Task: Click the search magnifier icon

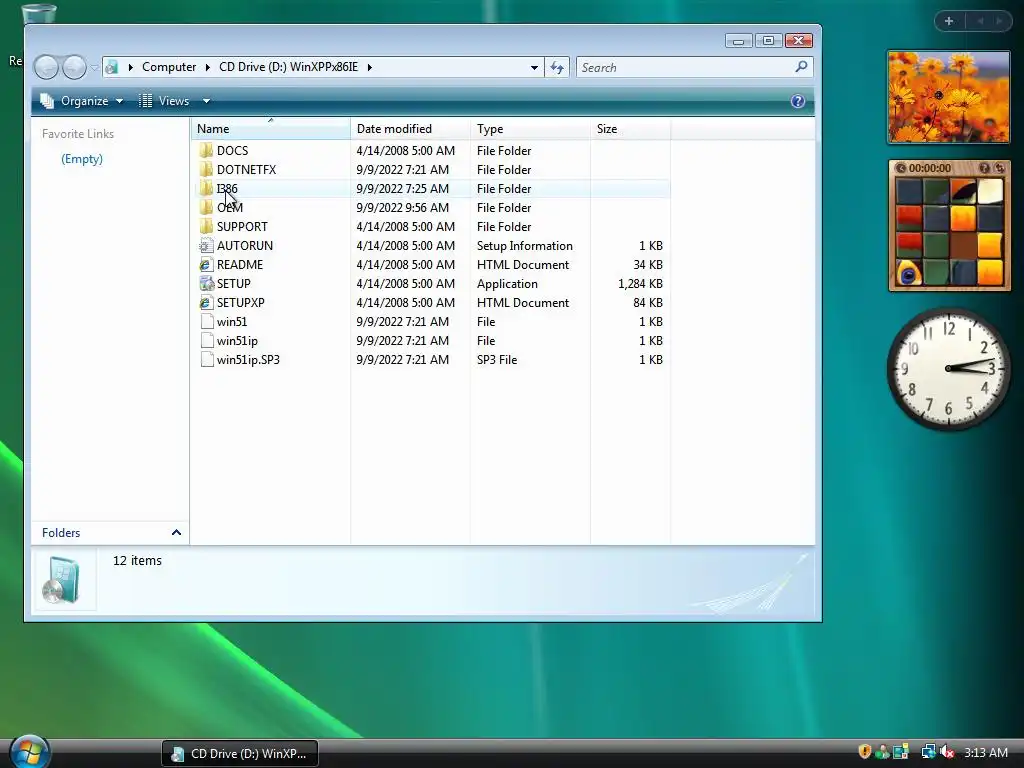Action: pyautogui.click(x=801, y=67)
